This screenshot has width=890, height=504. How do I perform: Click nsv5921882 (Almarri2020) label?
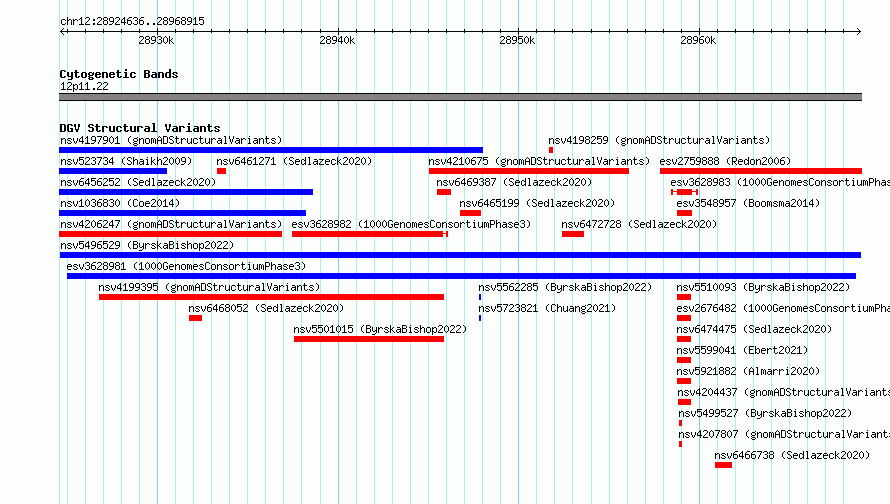[748, 371]
